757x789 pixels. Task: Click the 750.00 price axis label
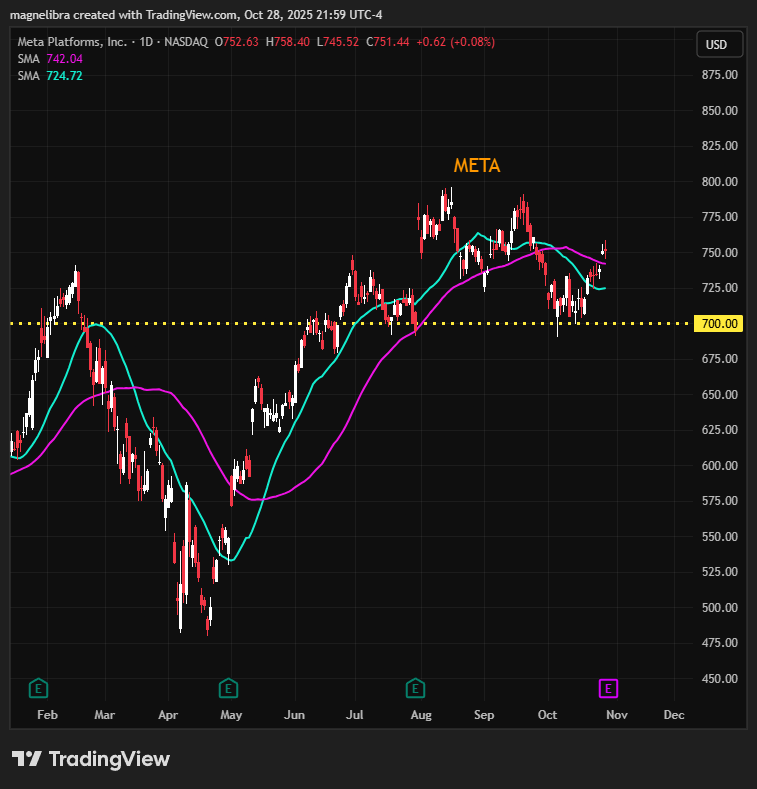point(720,253)
